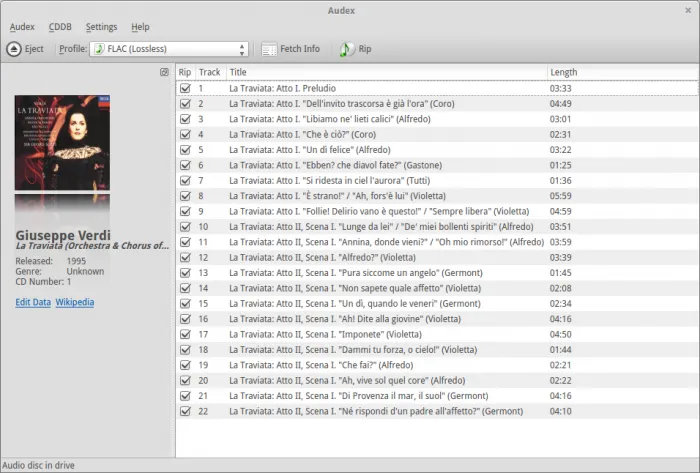The image size is (700, 473).
Task: Open the Wikipedia link
Action: [x=75, y=302]
